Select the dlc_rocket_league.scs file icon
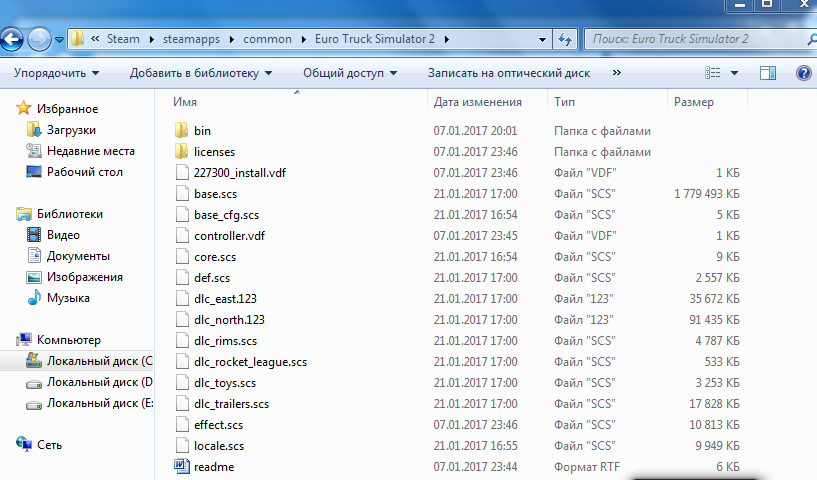 pos(182,362)
